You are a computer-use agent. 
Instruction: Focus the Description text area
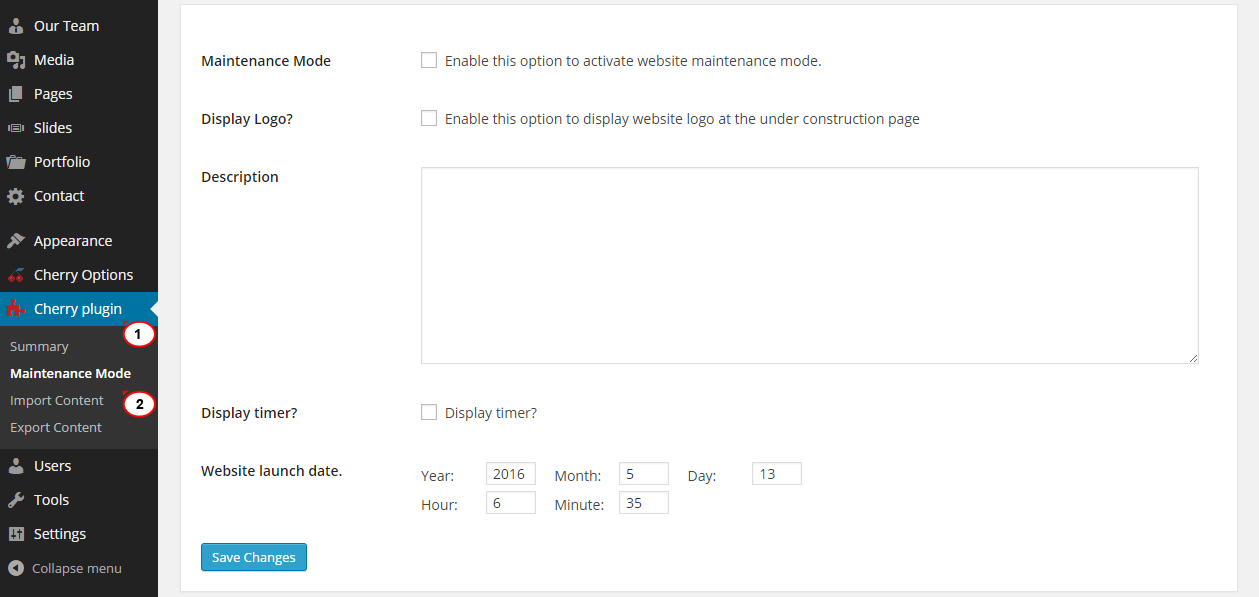[x=810, y=265]
